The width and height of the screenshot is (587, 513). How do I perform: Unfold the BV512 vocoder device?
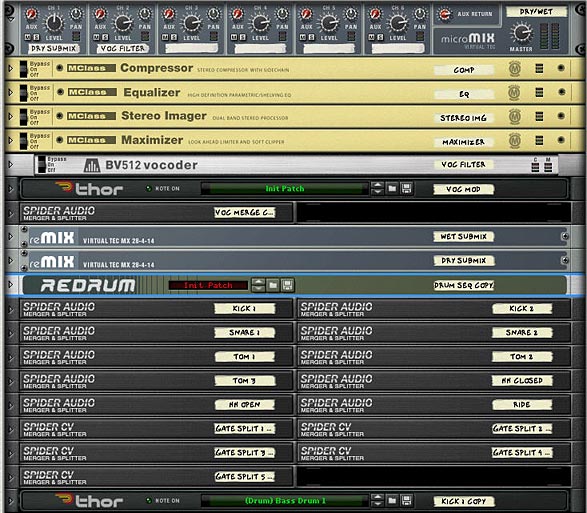click(10, 164)
